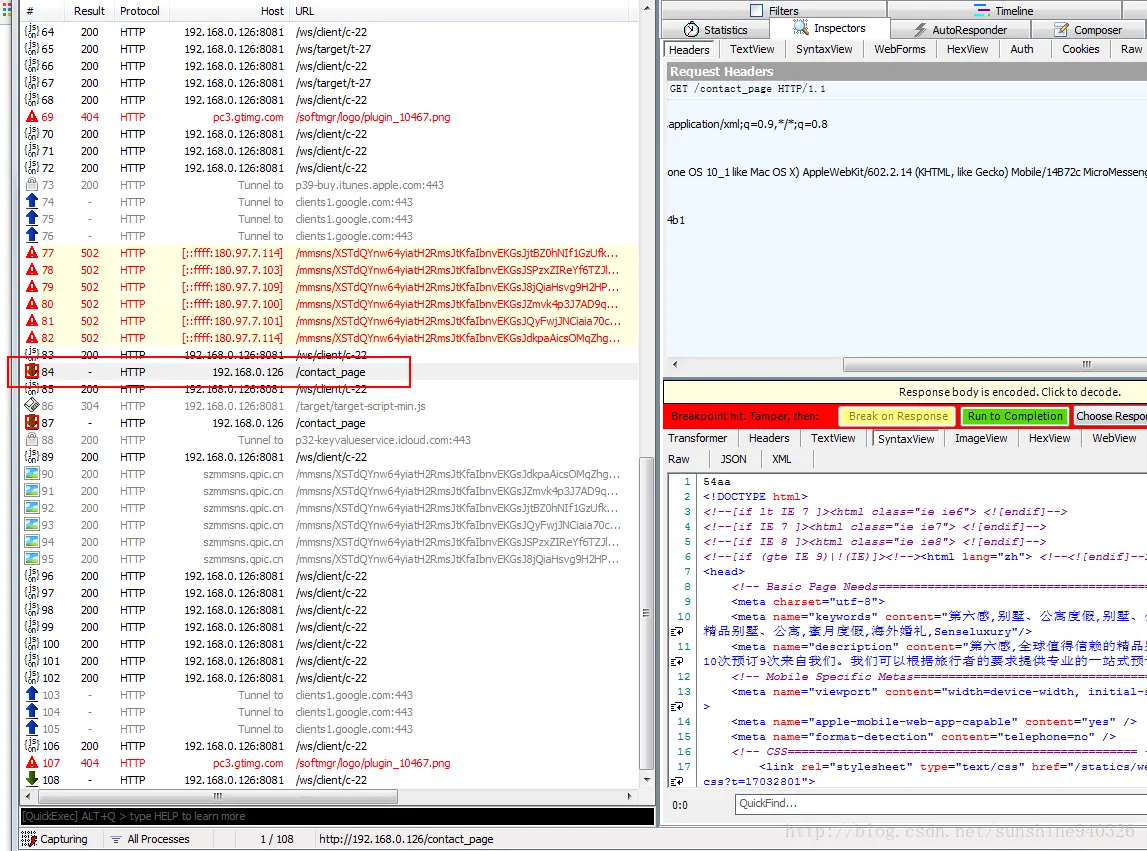The width and height of the screenshot is (1147, 851).
Task: Select the response ImageView tab
Action: tap(981, 438)
